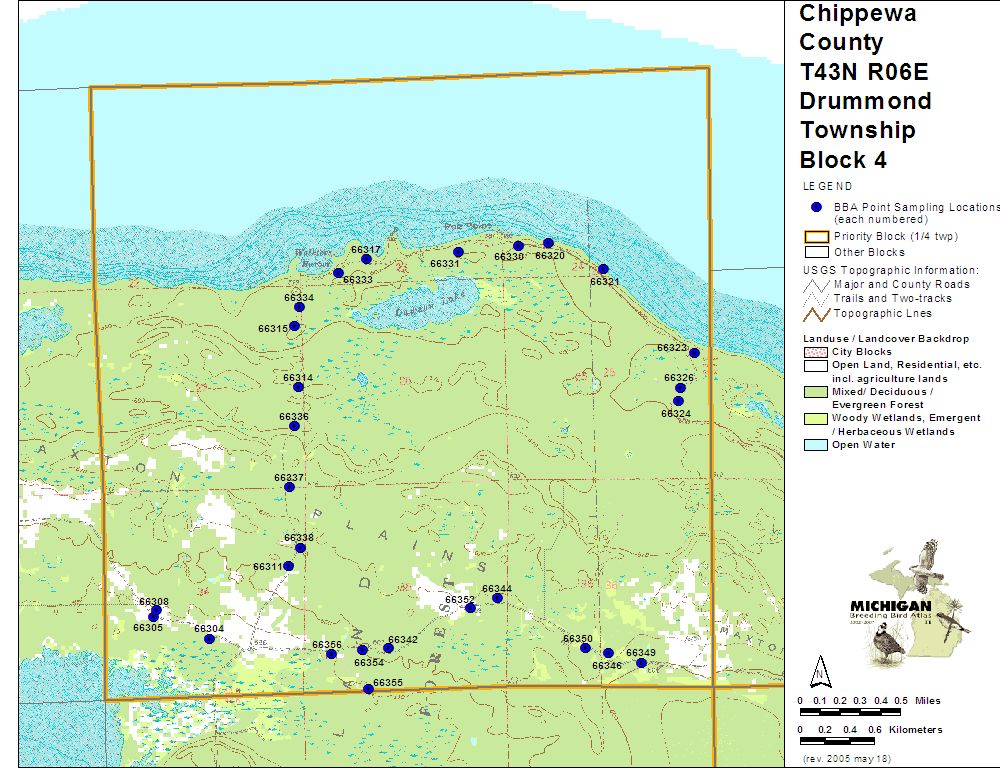This screenshot has width=1000, height=768.
Task: Click the BBA Point Sampling legend dot
Action: (x=817, y=207)
